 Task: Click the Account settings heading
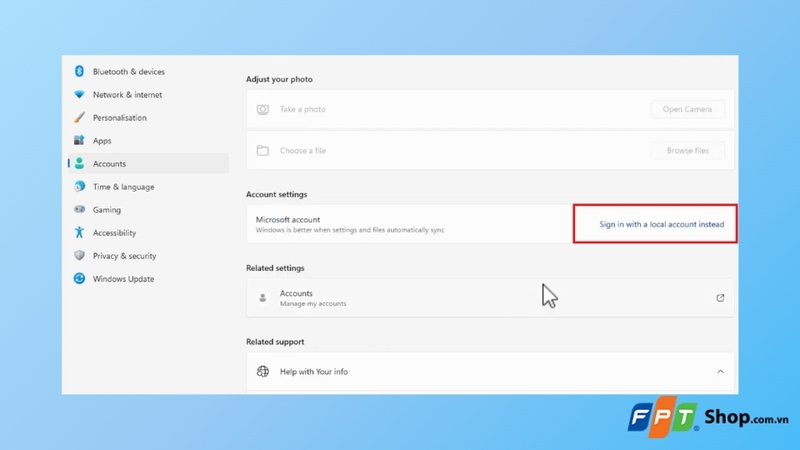tap(277, 194)
